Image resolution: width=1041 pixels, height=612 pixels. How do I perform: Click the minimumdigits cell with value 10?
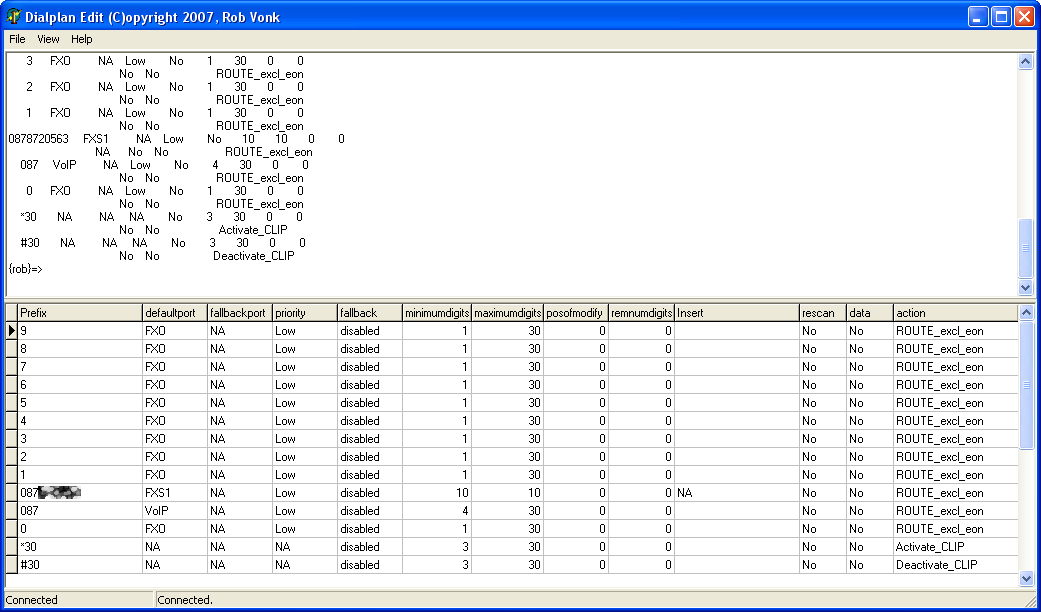pyautogui.click(x=437, y=493)
